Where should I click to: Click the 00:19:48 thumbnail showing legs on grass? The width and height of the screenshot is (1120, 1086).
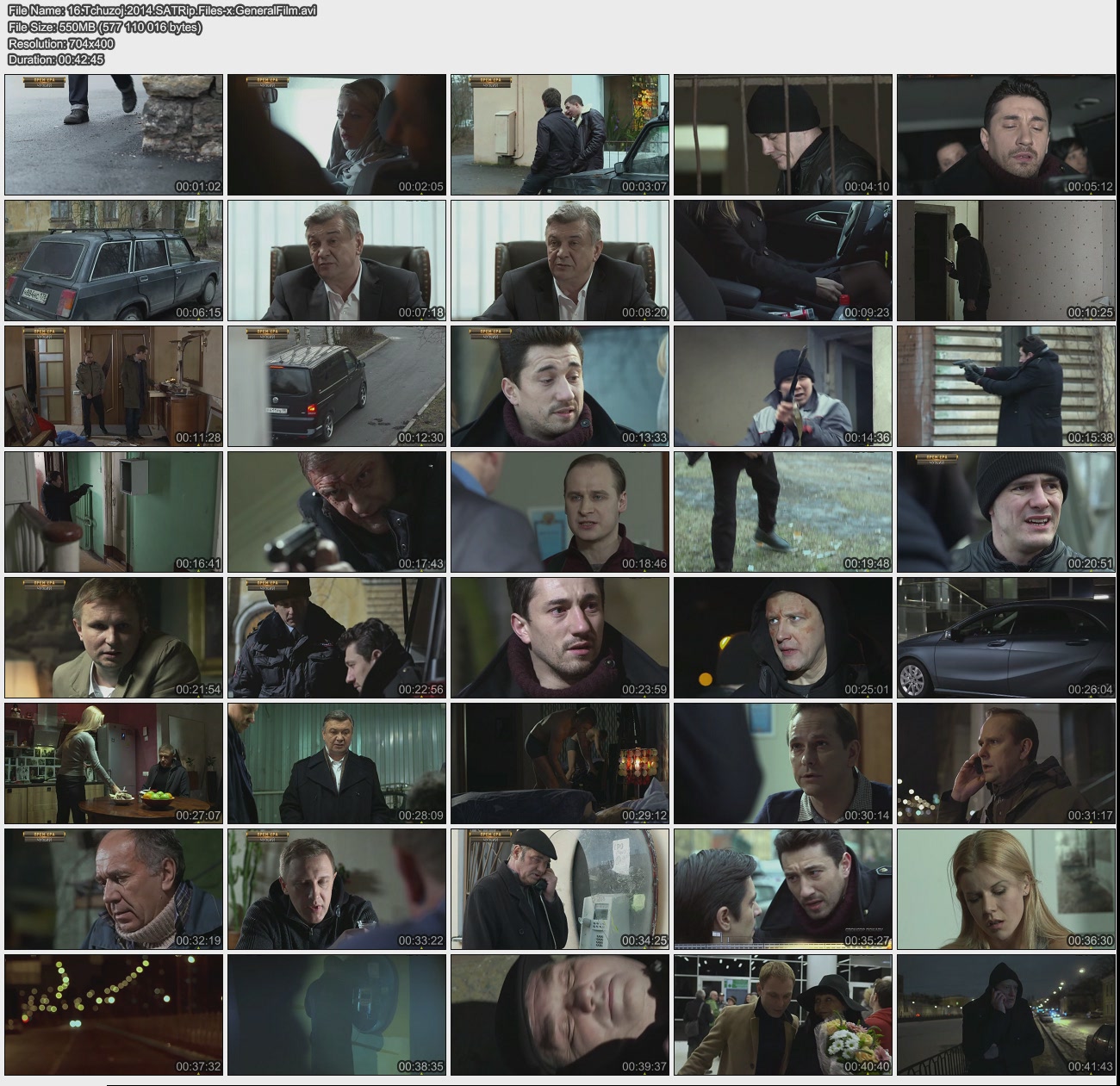click(x=783, y=512)
